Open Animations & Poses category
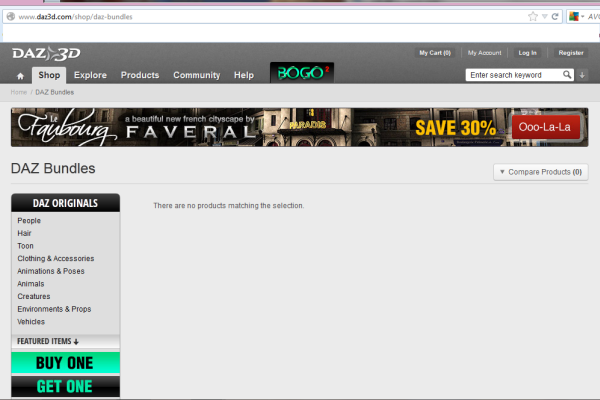600x400 pixels. coord(51,271)
